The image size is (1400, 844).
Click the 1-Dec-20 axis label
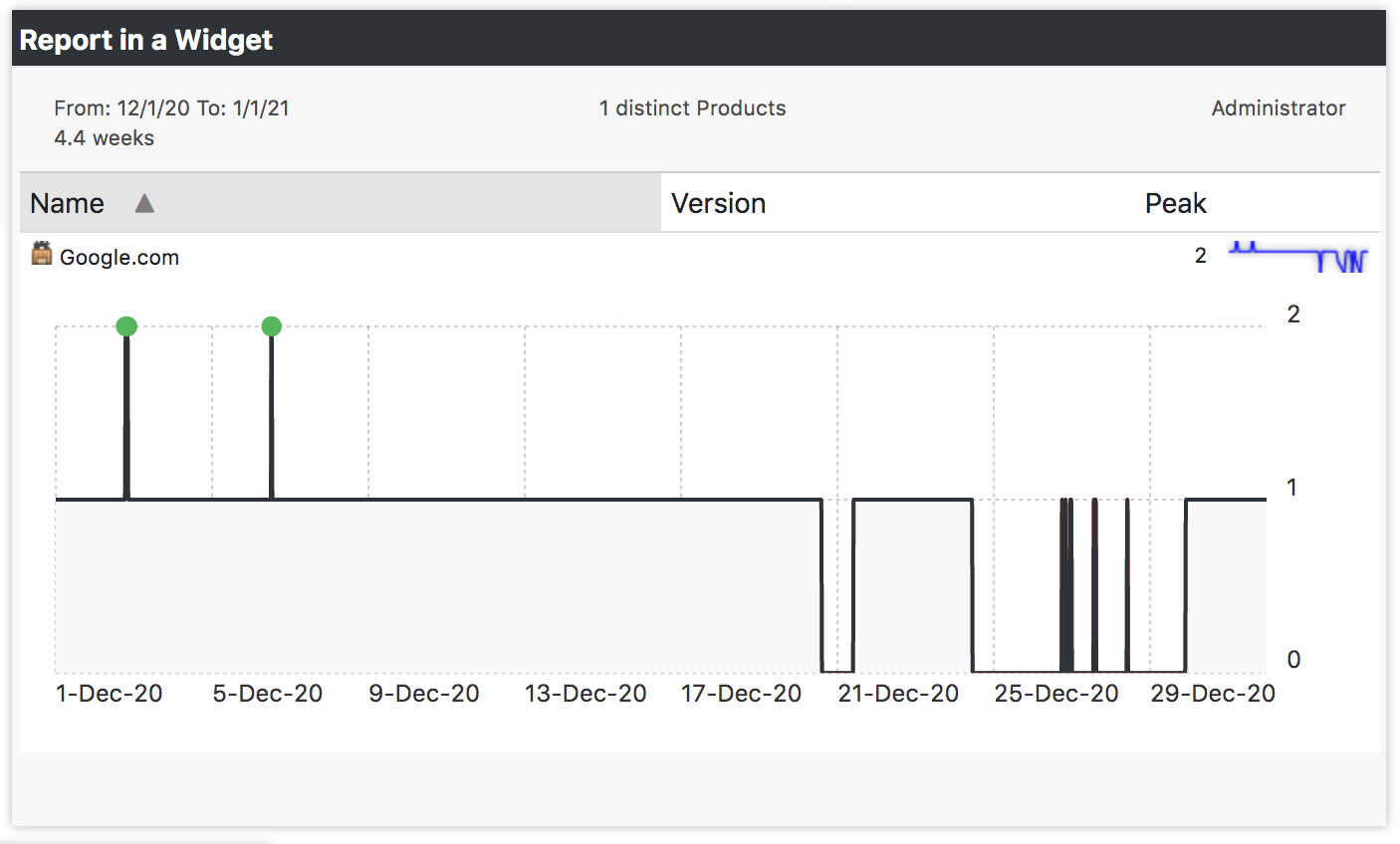(110, 694)
